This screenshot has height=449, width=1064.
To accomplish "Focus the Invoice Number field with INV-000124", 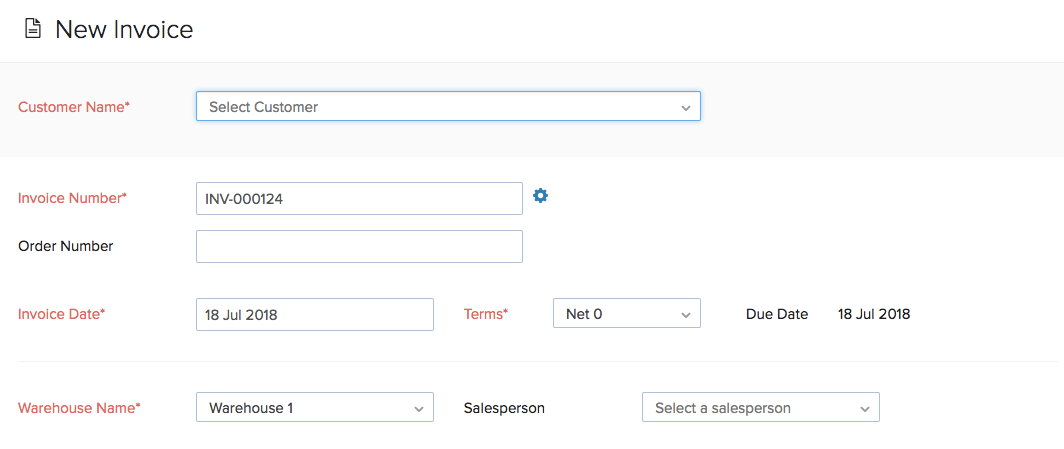I will tap(359, 198).
